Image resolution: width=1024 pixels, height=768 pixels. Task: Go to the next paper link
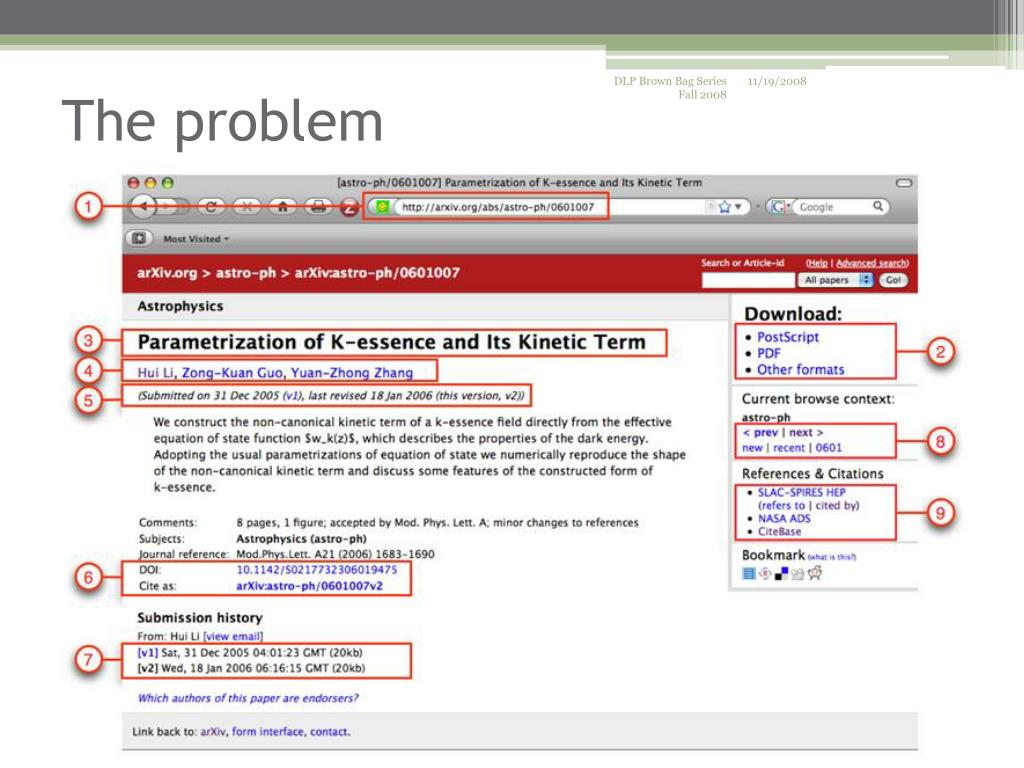(806, 433)
